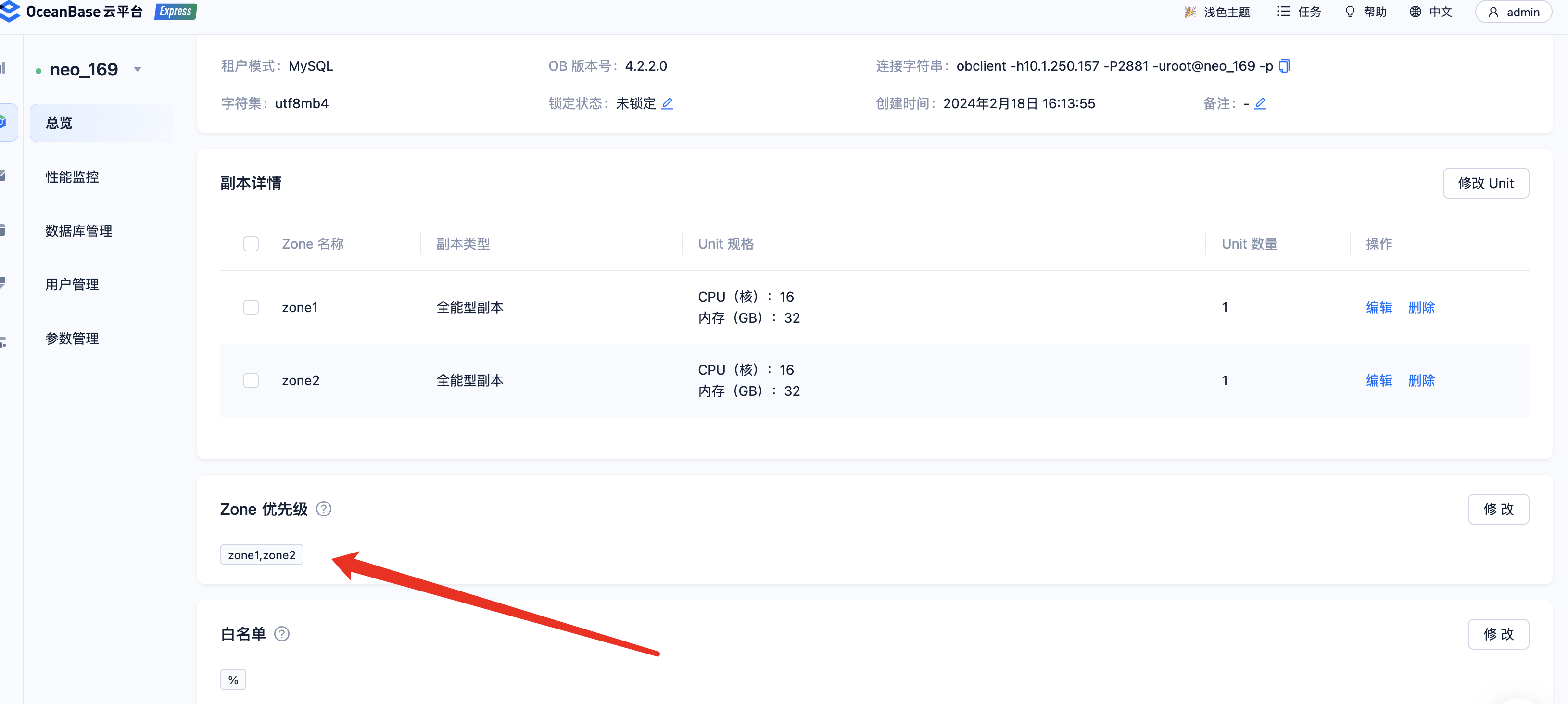Click the zone1,zone2 priority tag
Screen dimensions: 1568x704
coord(262,554)
